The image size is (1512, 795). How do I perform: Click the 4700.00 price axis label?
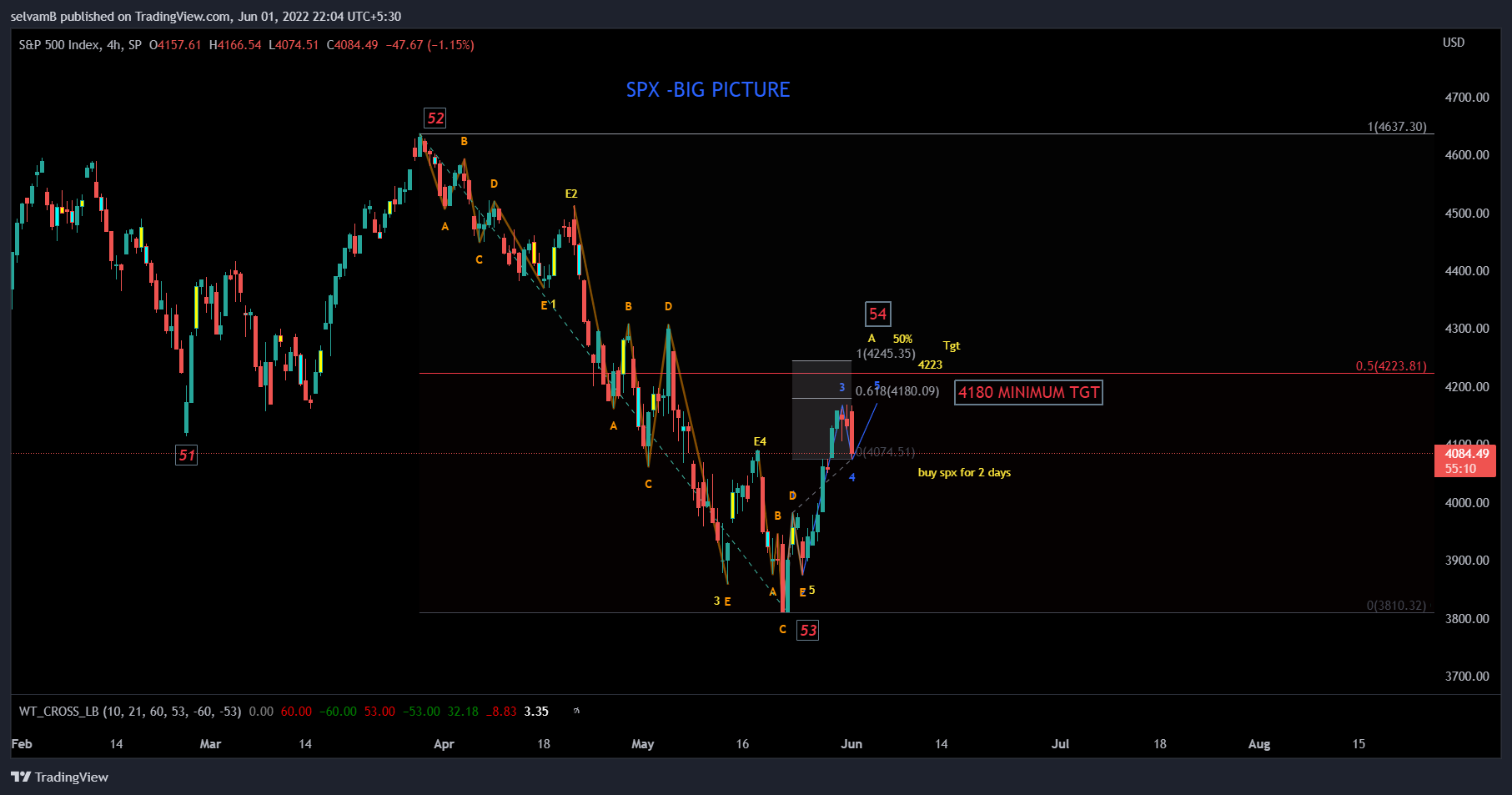[1467, 98]
